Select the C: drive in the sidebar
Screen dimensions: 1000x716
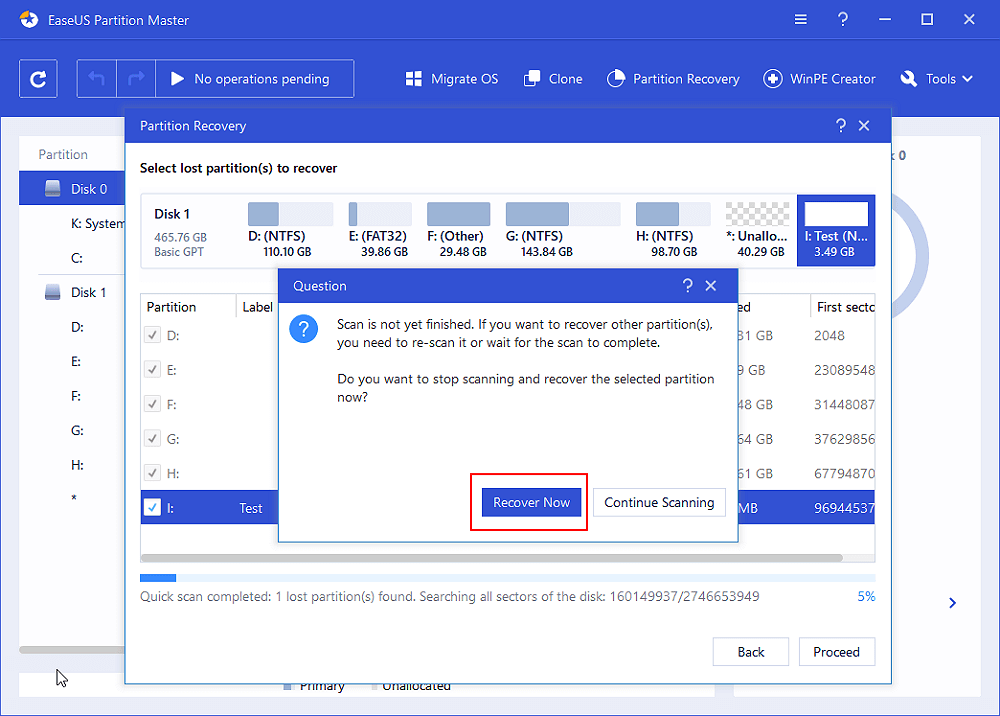[x=77, y=258]
